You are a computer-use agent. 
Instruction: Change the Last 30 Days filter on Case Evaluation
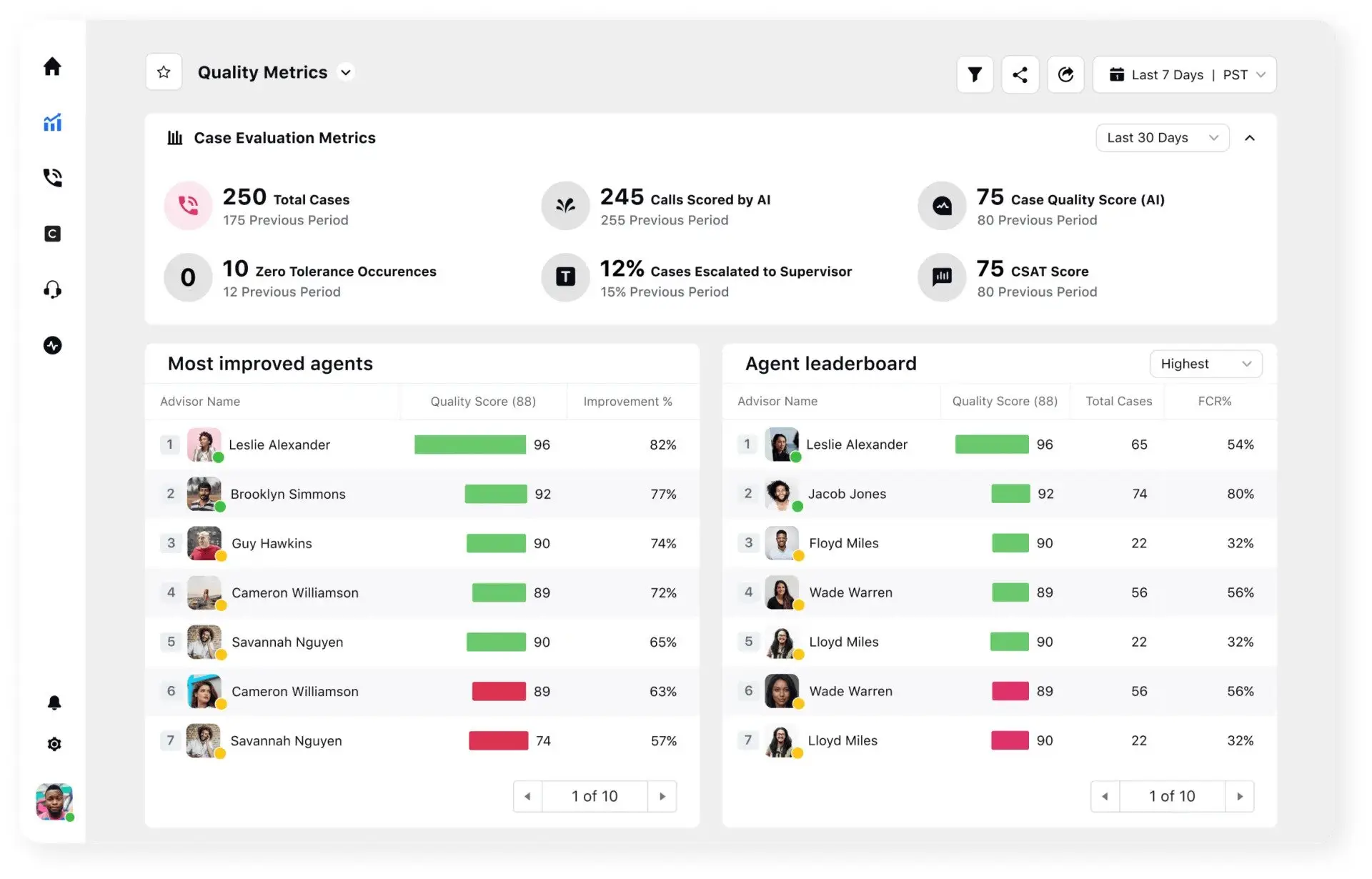pyautogui.click(x=1162, y=137)
